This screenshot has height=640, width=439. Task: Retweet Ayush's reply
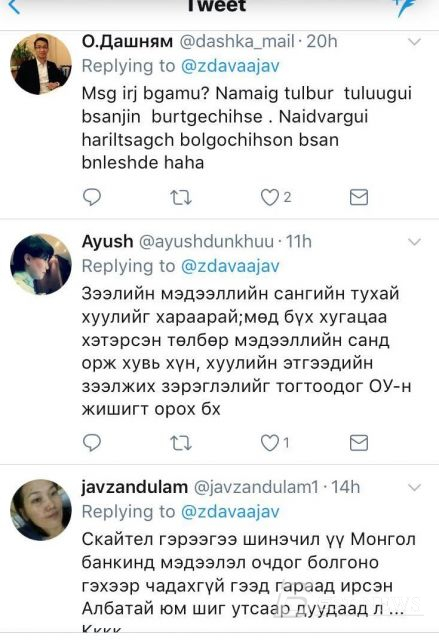click(180, 443)
